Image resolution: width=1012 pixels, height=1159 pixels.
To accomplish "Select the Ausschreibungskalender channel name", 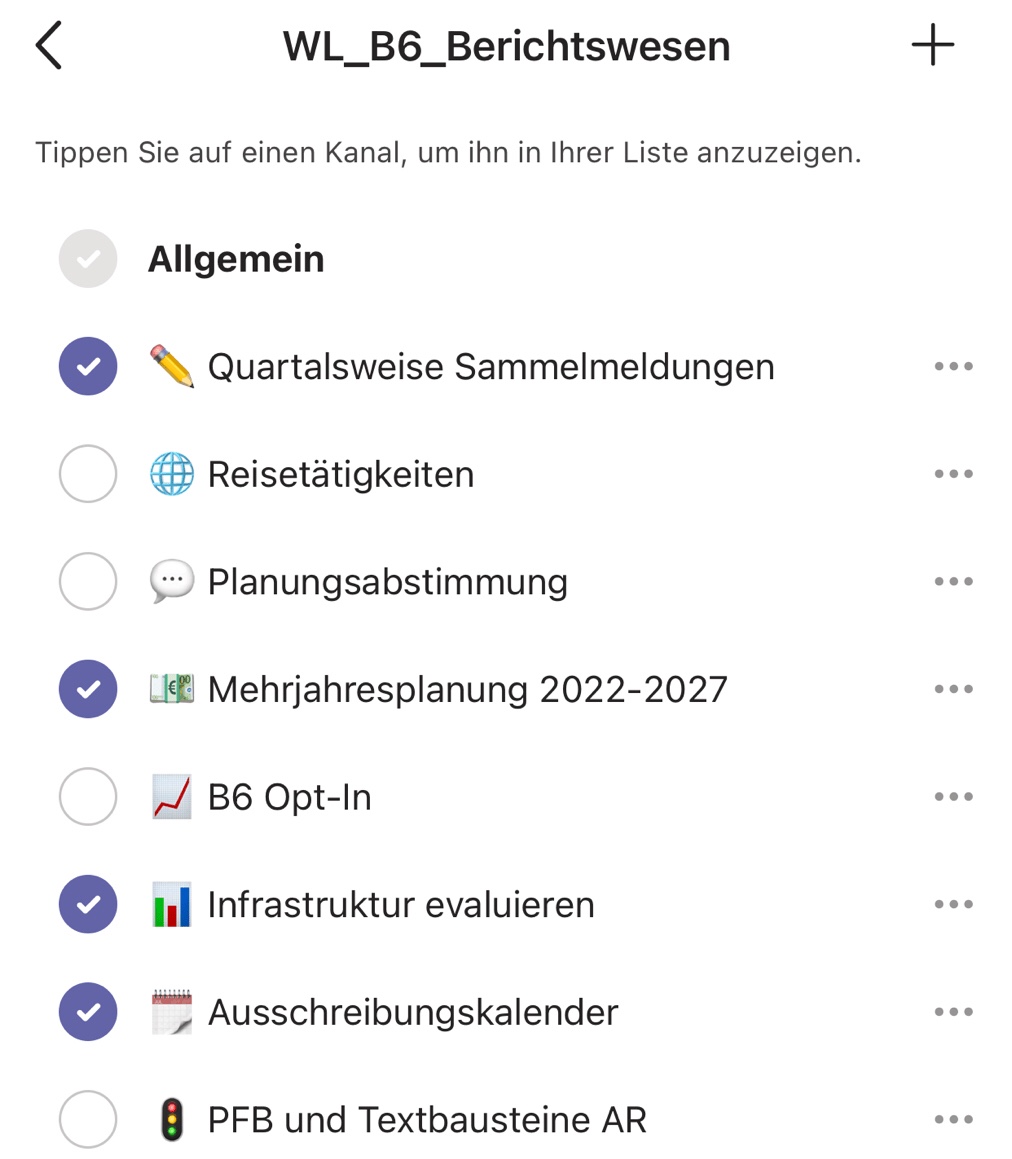I will pyautogui.click(x=412, y=1012).
